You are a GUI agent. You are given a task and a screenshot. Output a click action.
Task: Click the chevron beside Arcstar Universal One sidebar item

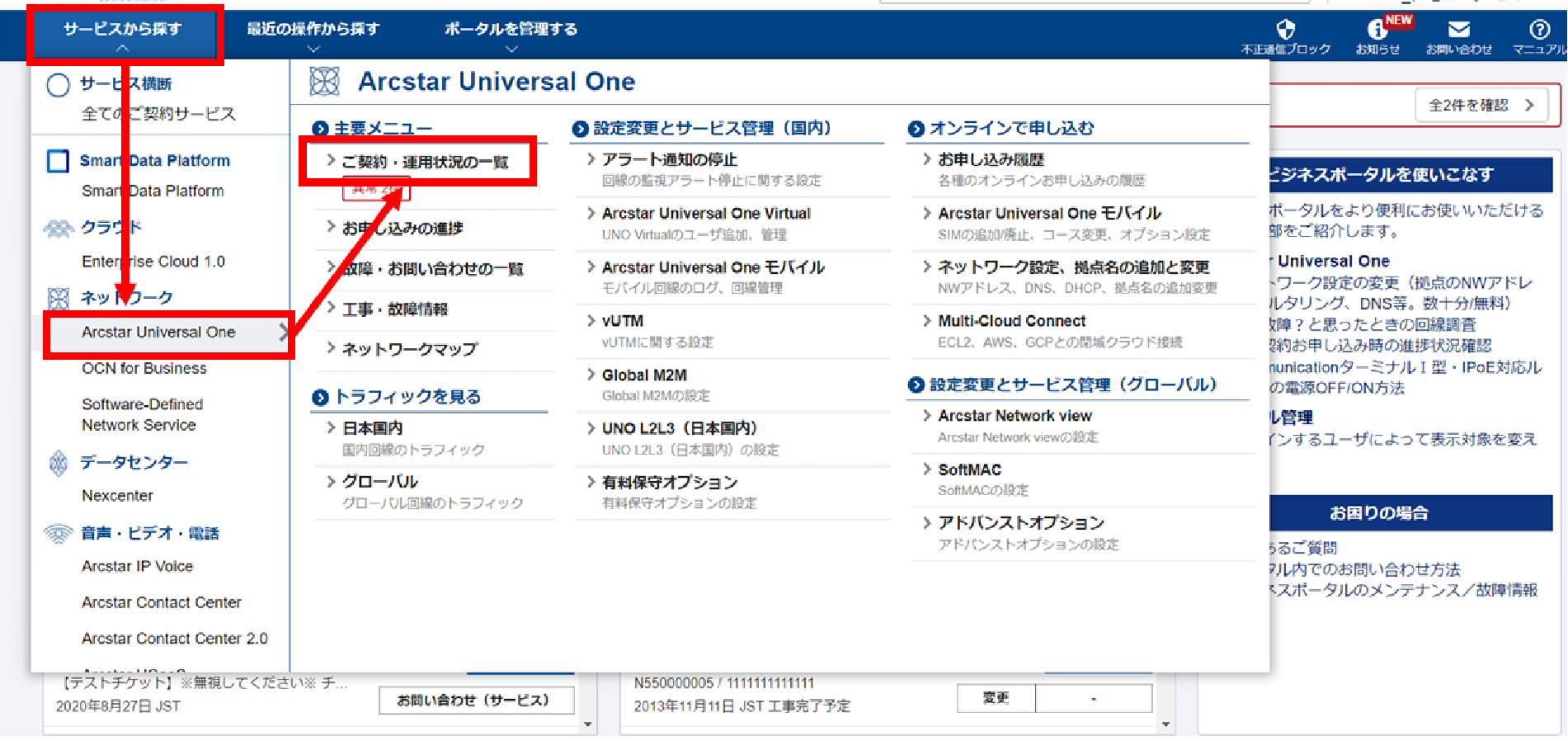pos(283,332)
